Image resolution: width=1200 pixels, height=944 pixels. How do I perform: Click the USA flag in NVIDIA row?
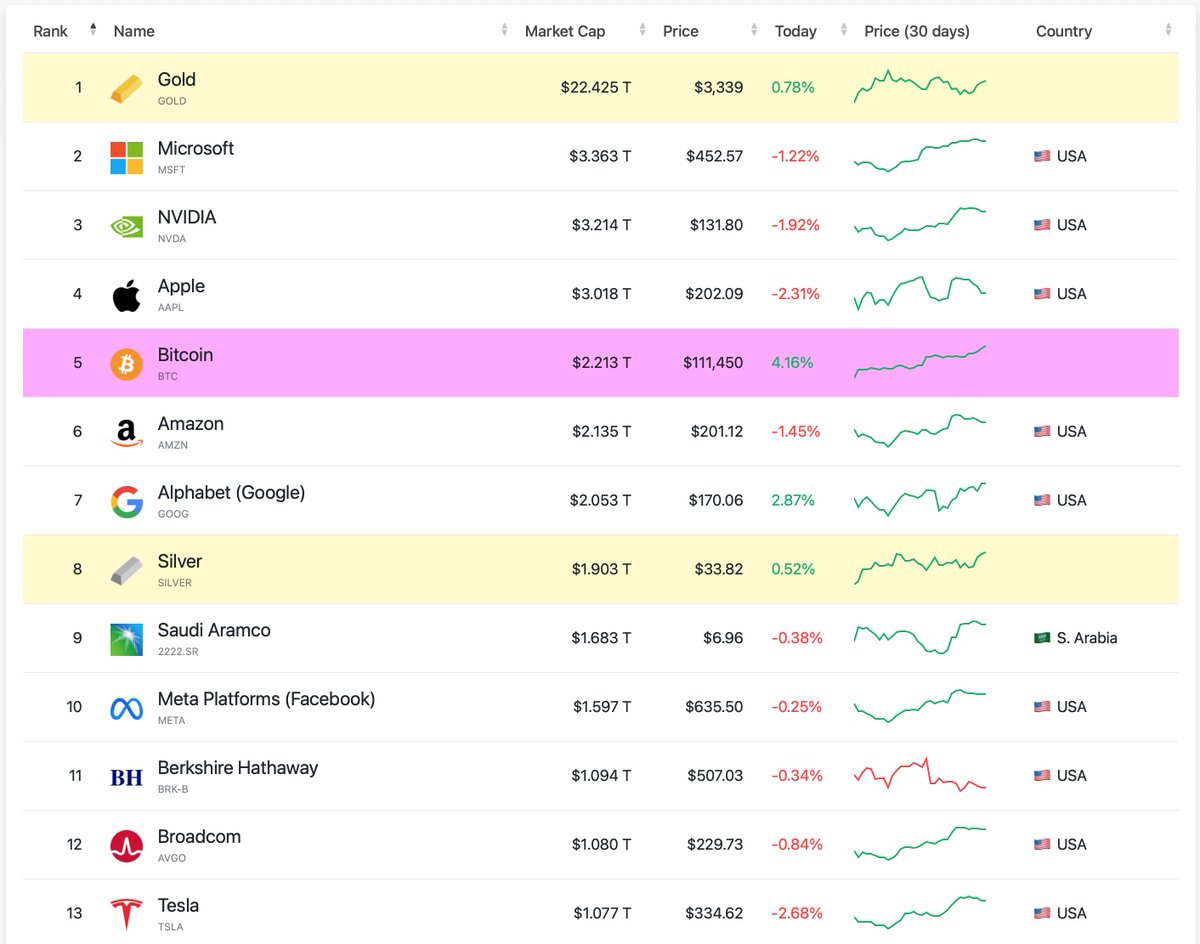[x=1042, y=225]
